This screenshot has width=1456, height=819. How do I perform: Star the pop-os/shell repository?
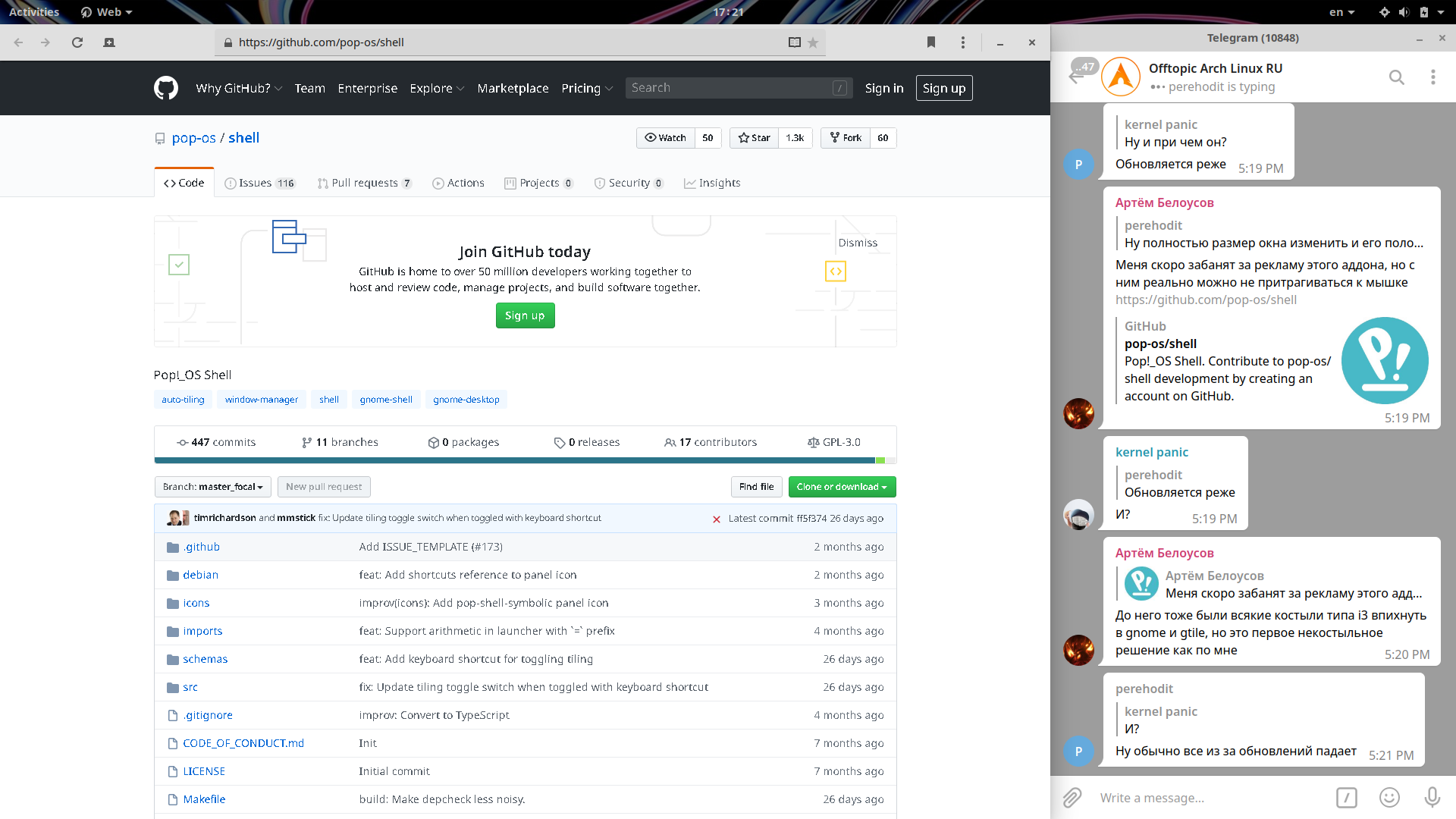(x=754, y=138)
